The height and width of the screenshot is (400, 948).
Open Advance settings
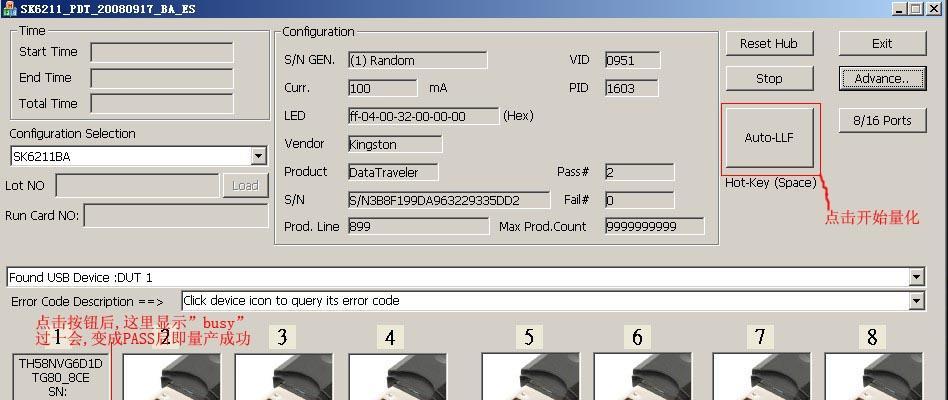882,79
